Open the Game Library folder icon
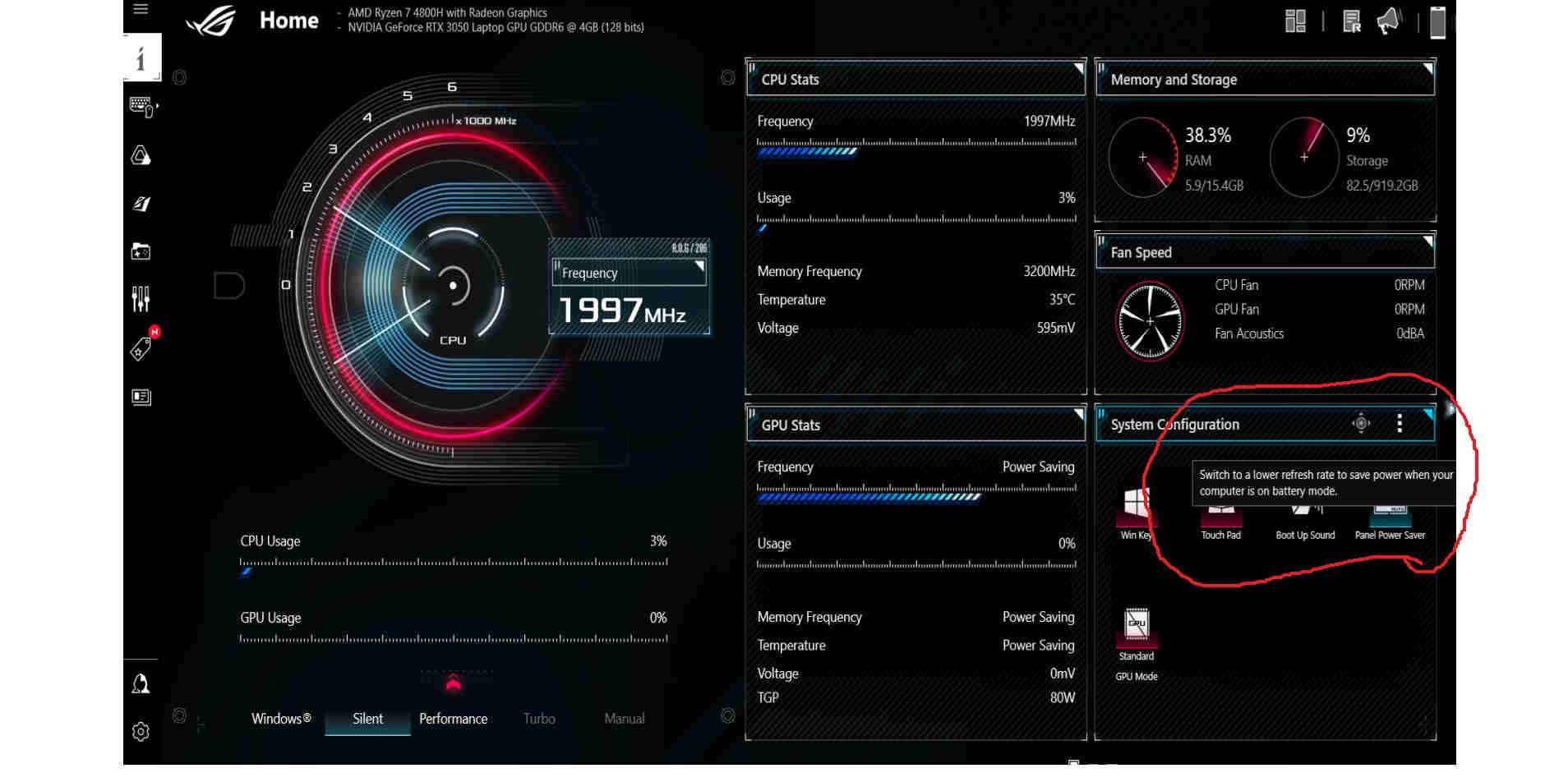 click(141, 251)
